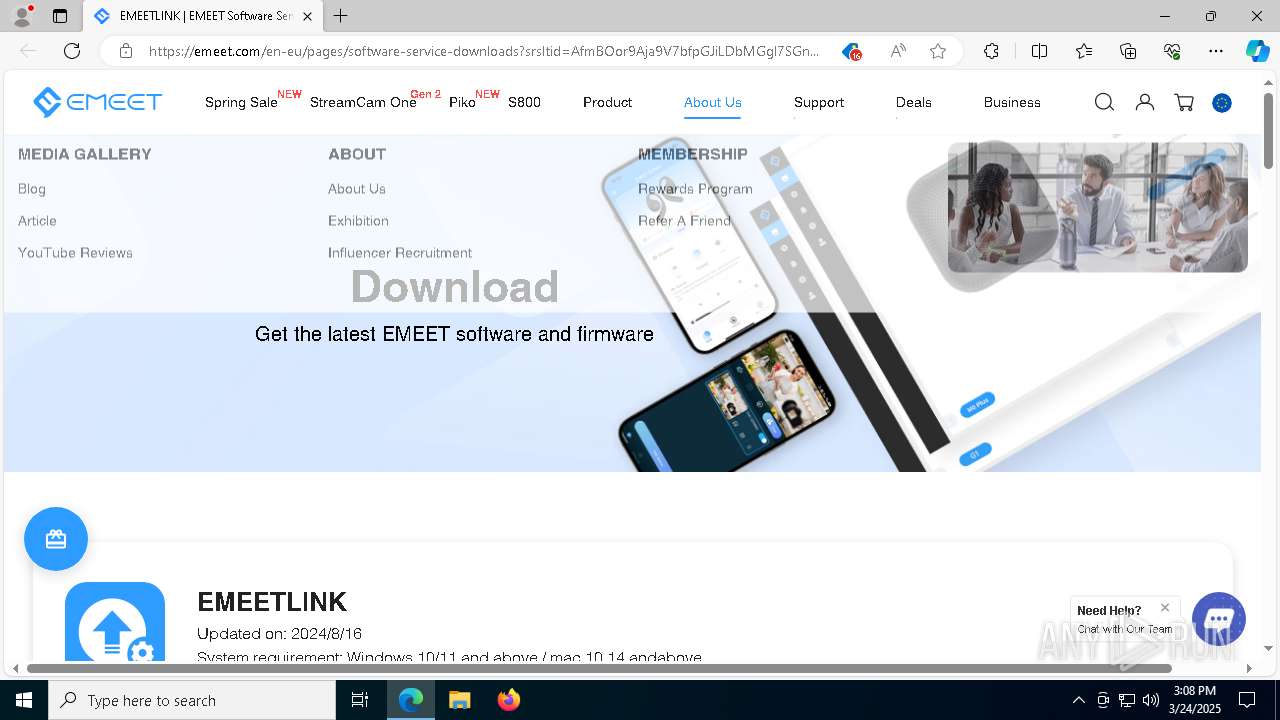
Task: Open the Favorites list icon
Action: [1084, 51]
